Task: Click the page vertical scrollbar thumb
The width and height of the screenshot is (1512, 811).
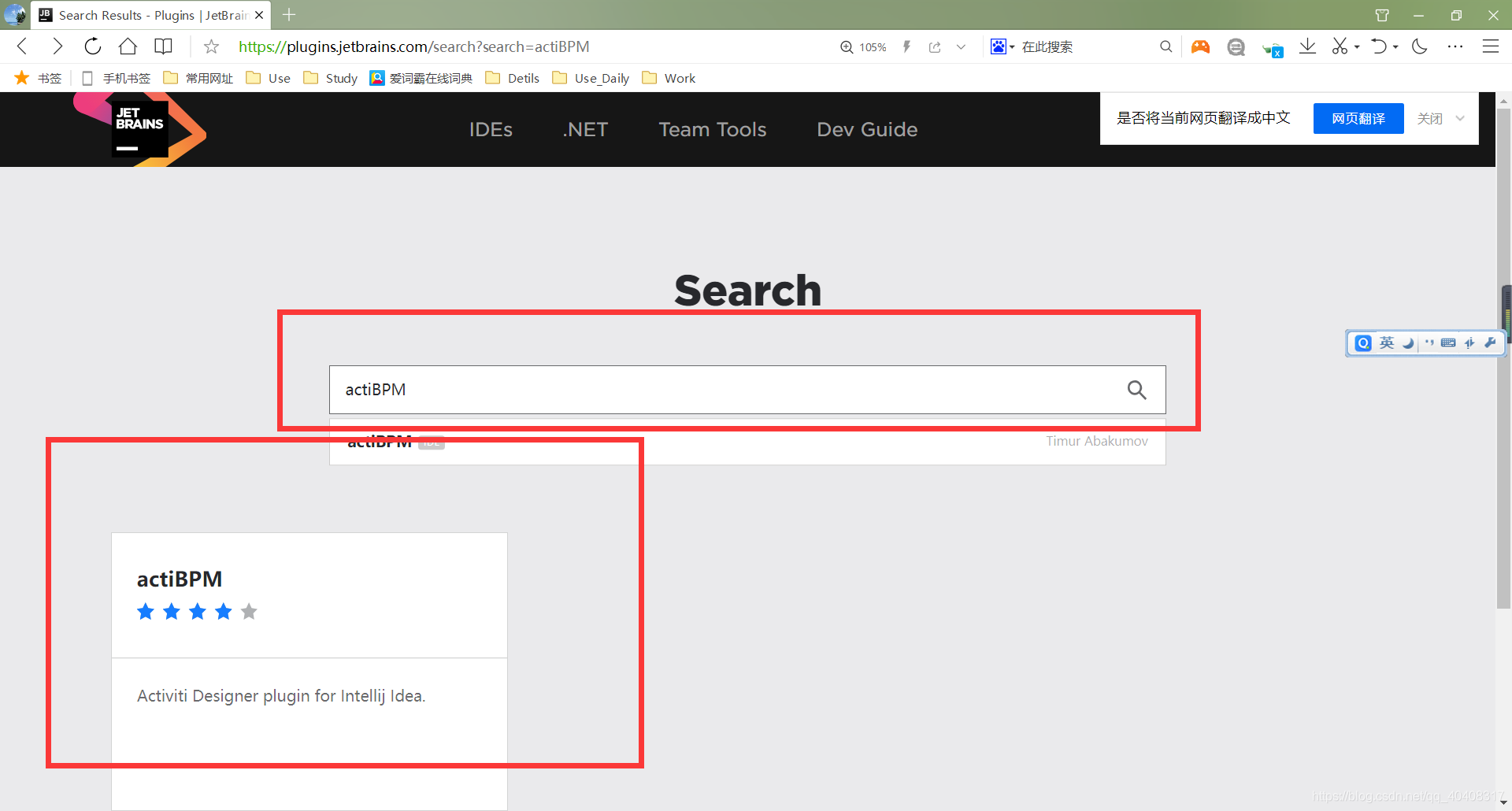Action: point(1504,358)
